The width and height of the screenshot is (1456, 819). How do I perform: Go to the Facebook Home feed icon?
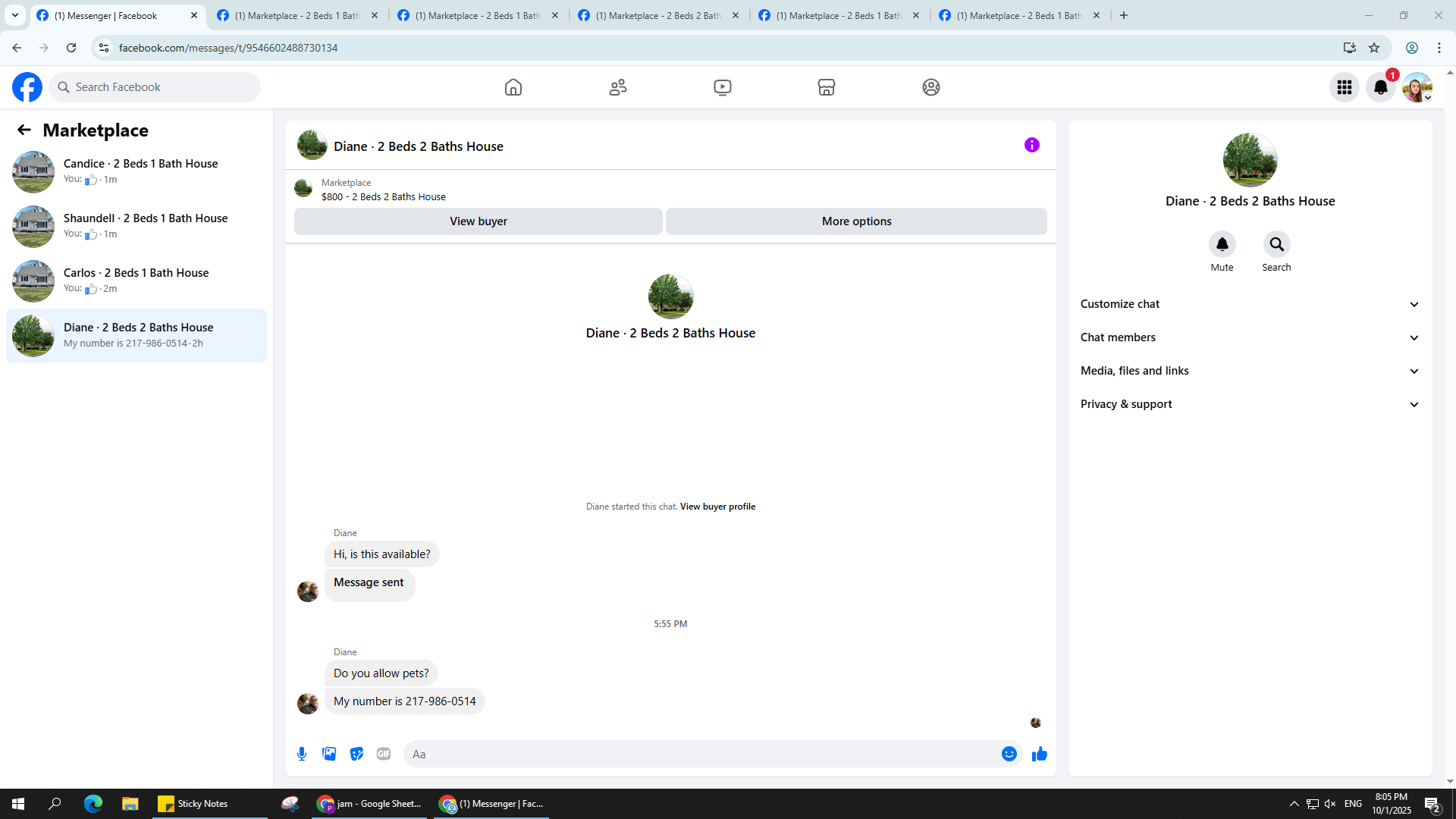click(513, 87)
